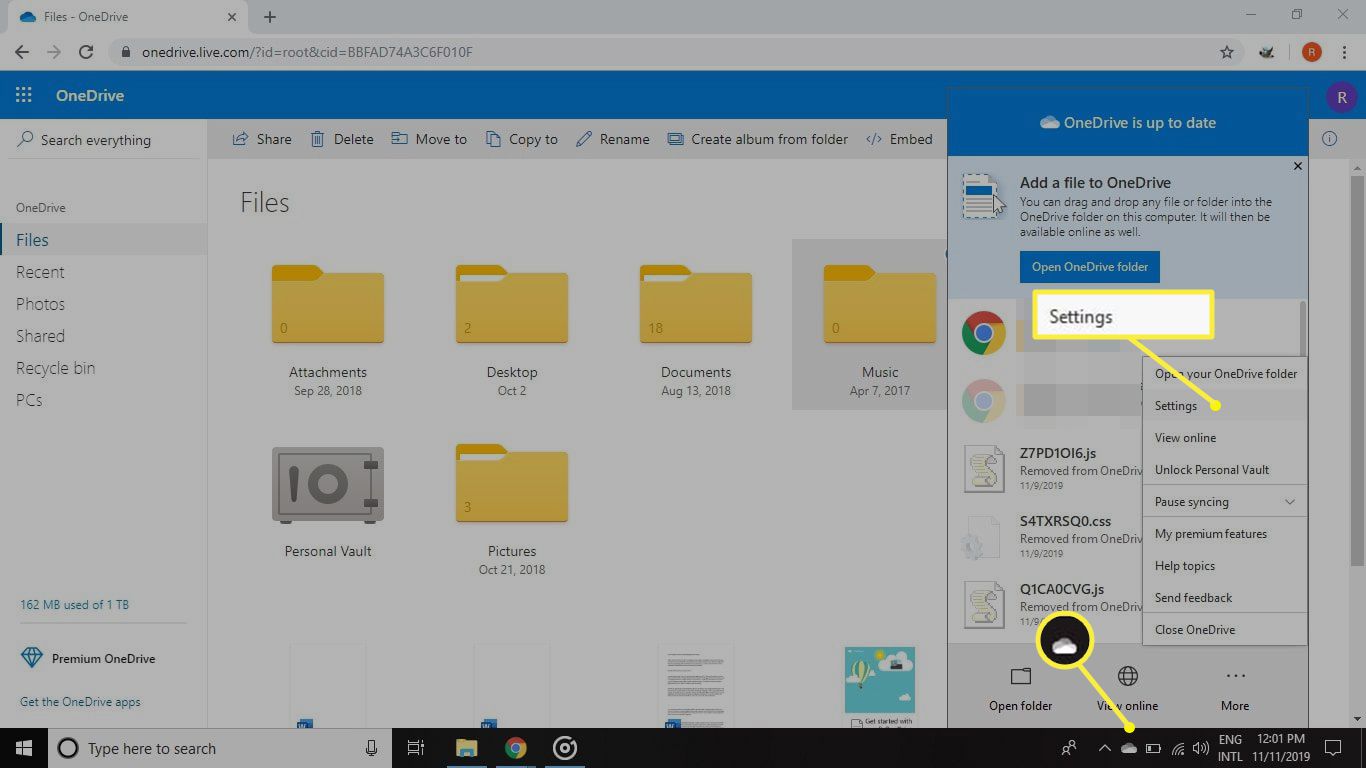Expand the Pause syncing submenu
Screen dimensions: 1366x768
1225,502
